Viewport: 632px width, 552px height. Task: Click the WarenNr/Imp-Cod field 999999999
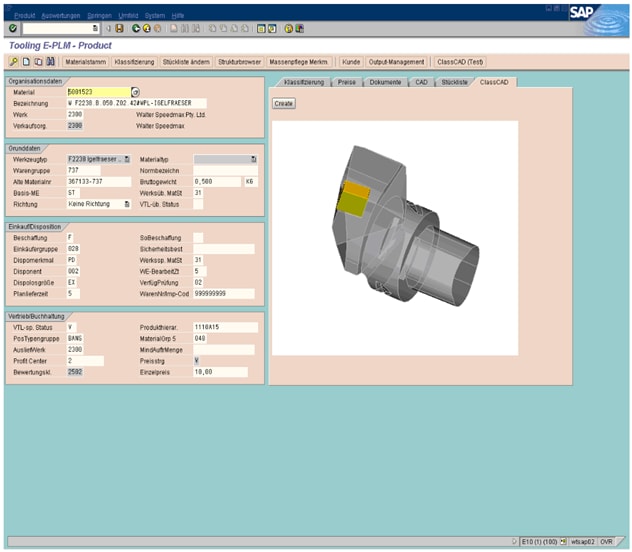click(224, 293)
